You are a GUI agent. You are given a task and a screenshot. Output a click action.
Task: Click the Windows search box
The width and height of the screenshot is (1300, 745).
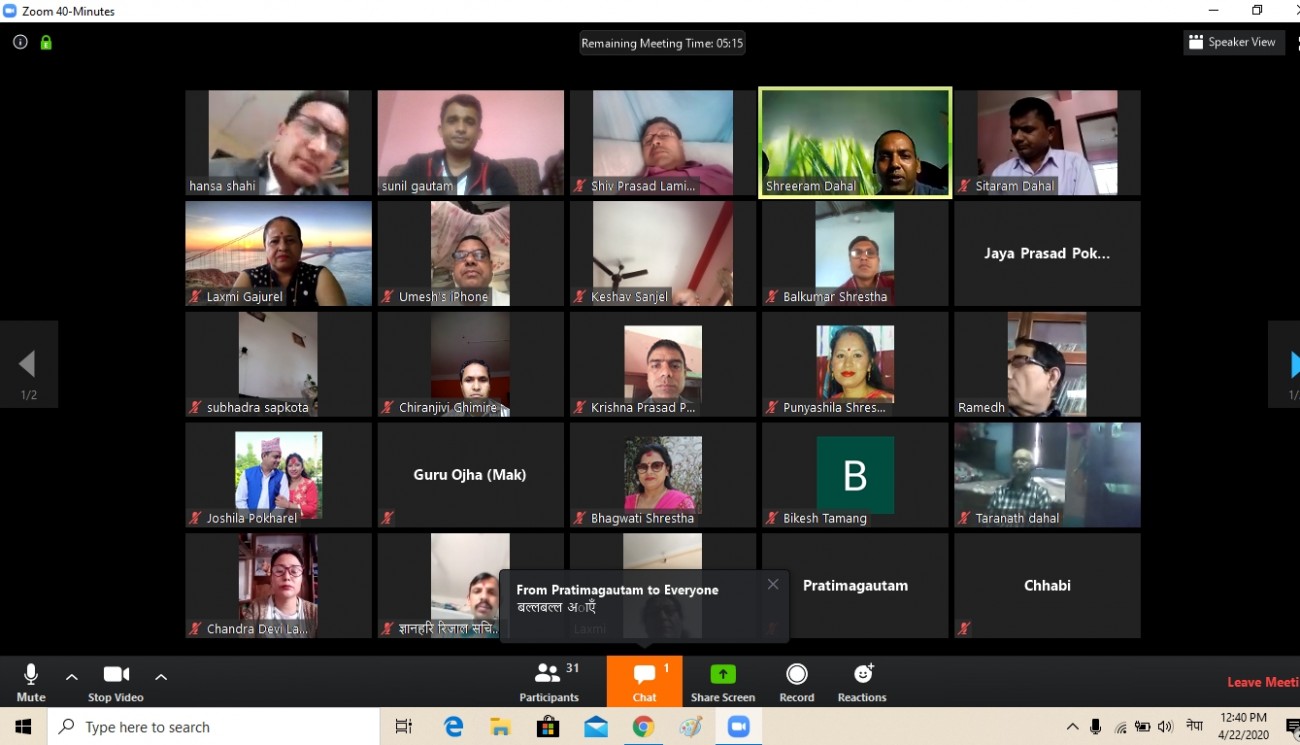(x=214, y=727)
